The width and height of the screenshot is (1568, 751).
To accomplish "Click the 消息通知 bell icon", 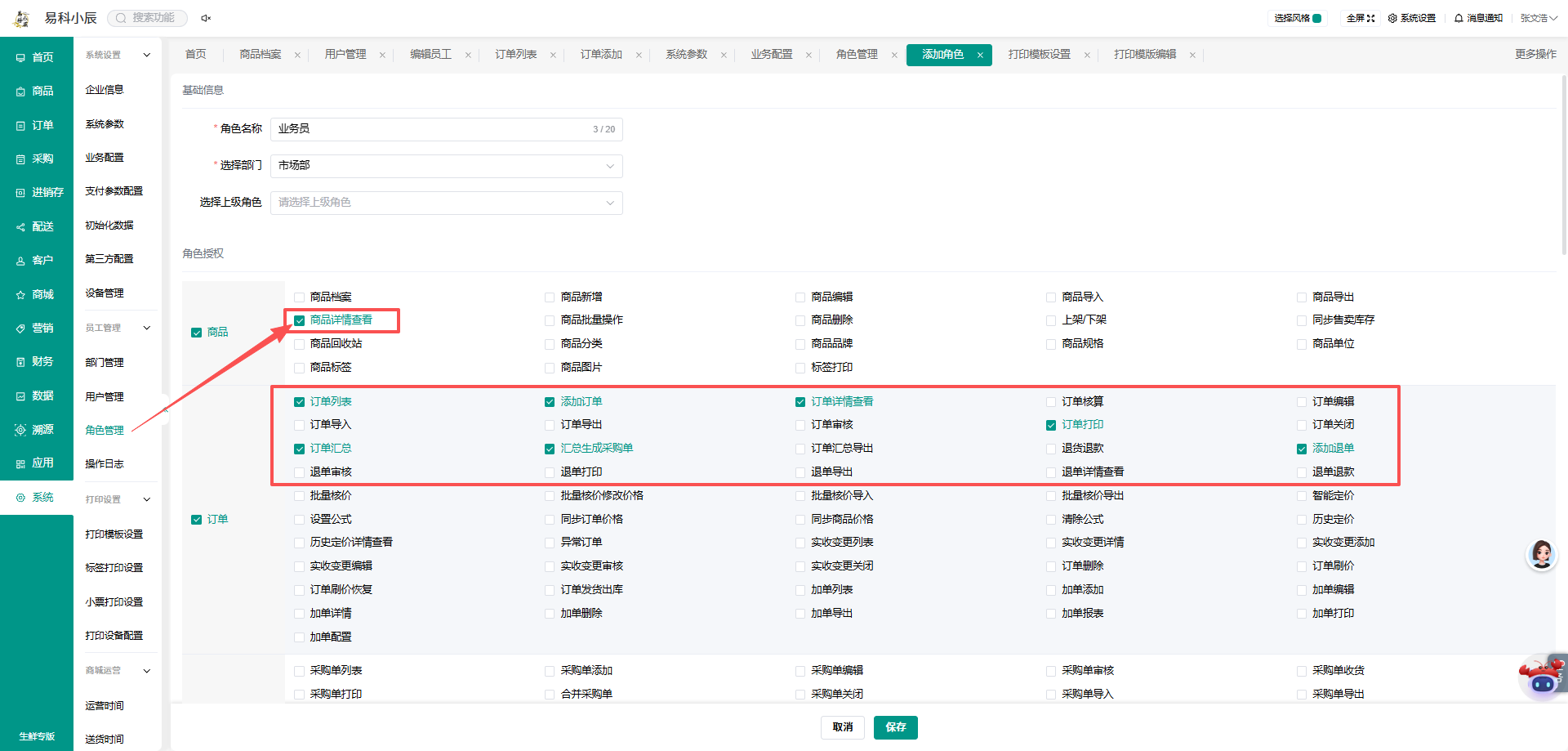I will point(1459,18).
